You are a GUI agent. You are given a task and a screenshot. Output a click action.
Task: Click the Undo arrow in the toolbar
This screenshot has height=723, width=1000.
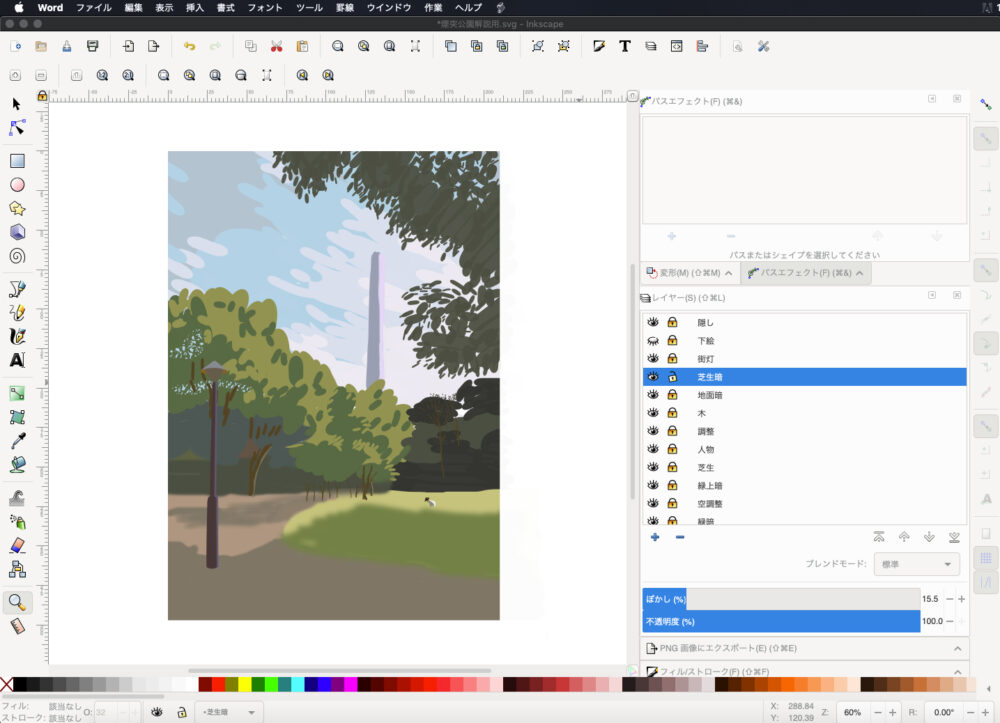coord(189,46)
